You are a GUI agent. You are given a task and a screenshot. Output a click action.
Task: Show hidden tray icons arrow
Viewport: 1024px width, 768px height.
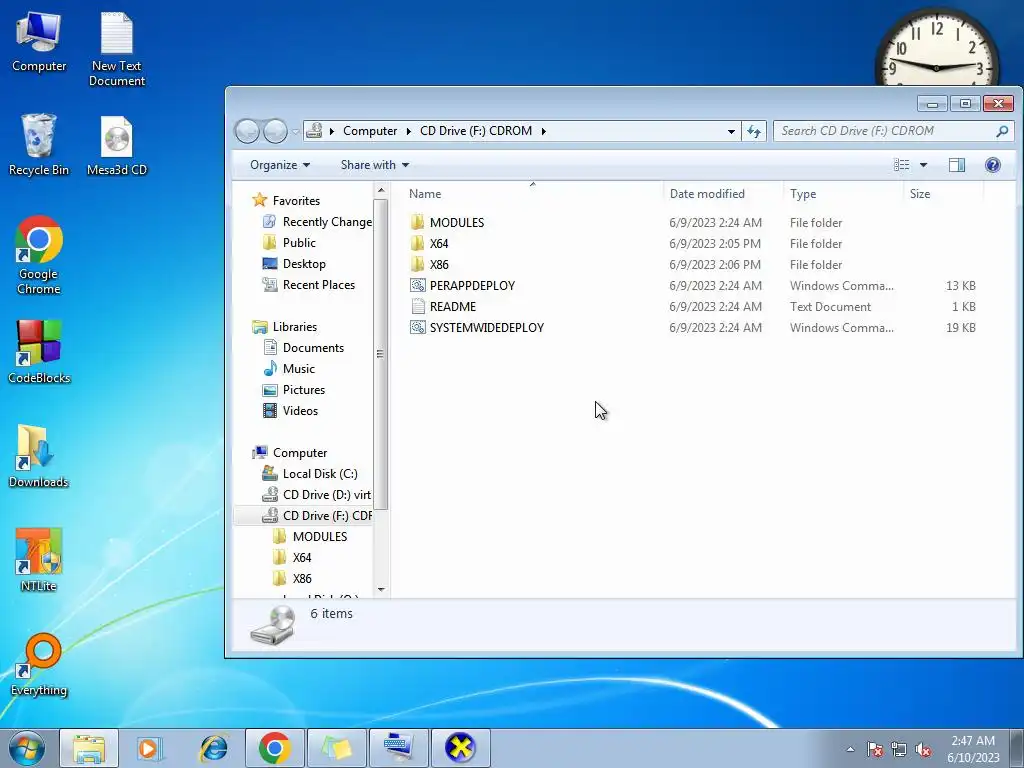click(850, 749)
